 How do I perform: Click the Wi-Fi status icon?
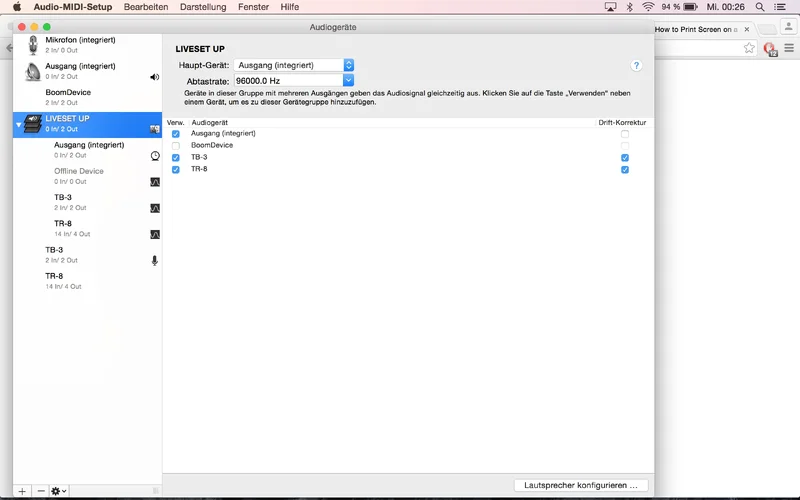click(648, 7)
